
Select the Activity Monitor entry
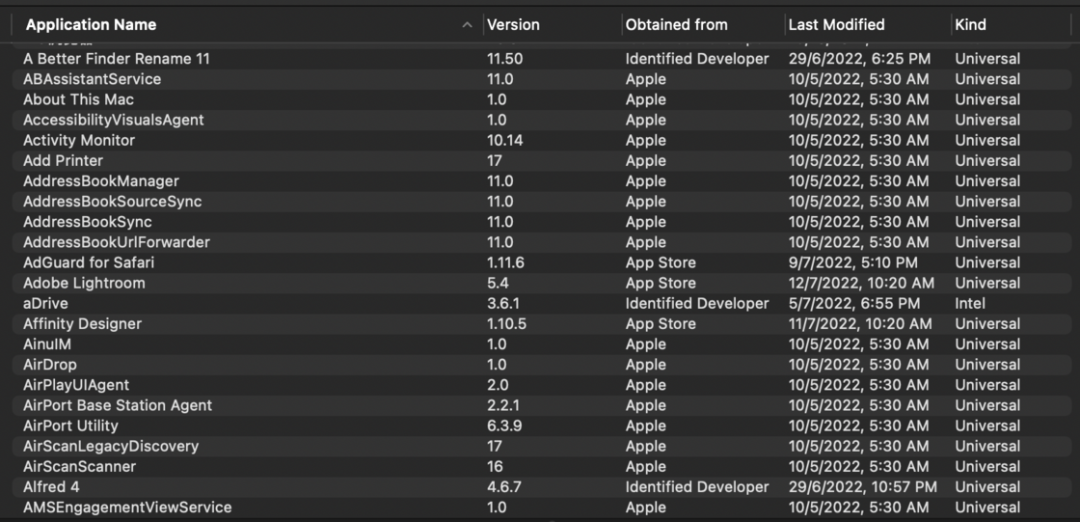click(x=79, y=140)
